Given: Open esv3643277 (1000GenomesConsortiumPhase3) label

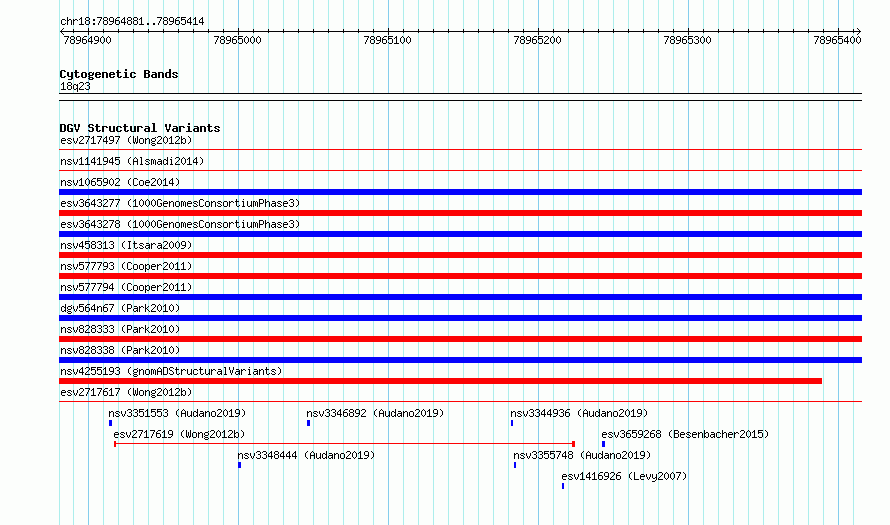Looking at the screenshot, I should click(x=180, y=203).
